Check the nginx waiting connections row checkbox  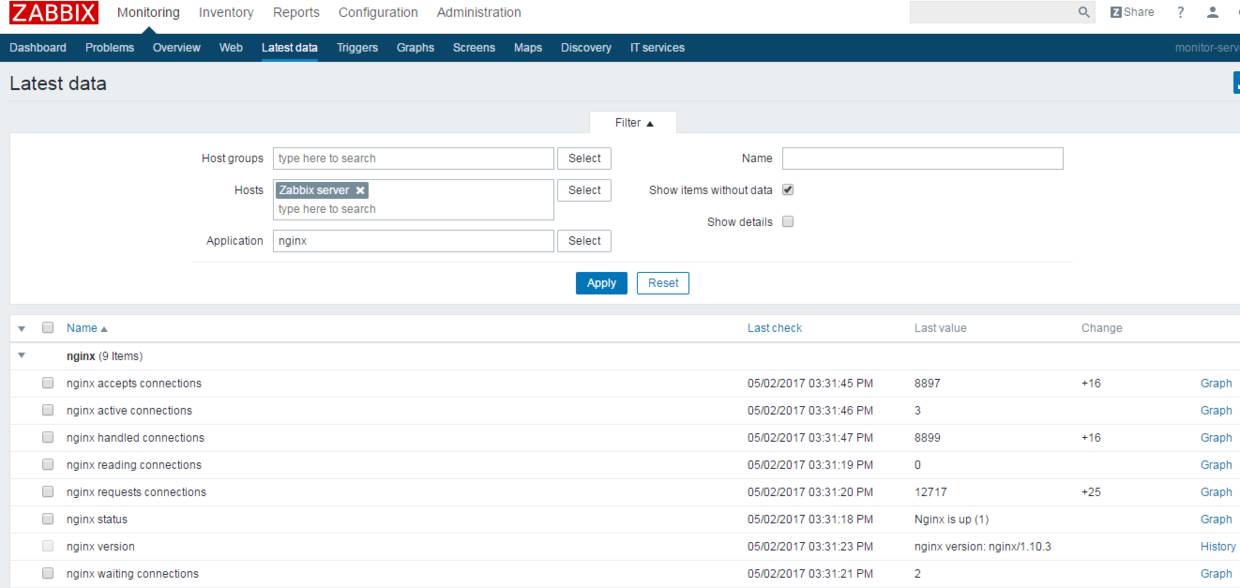48,573
